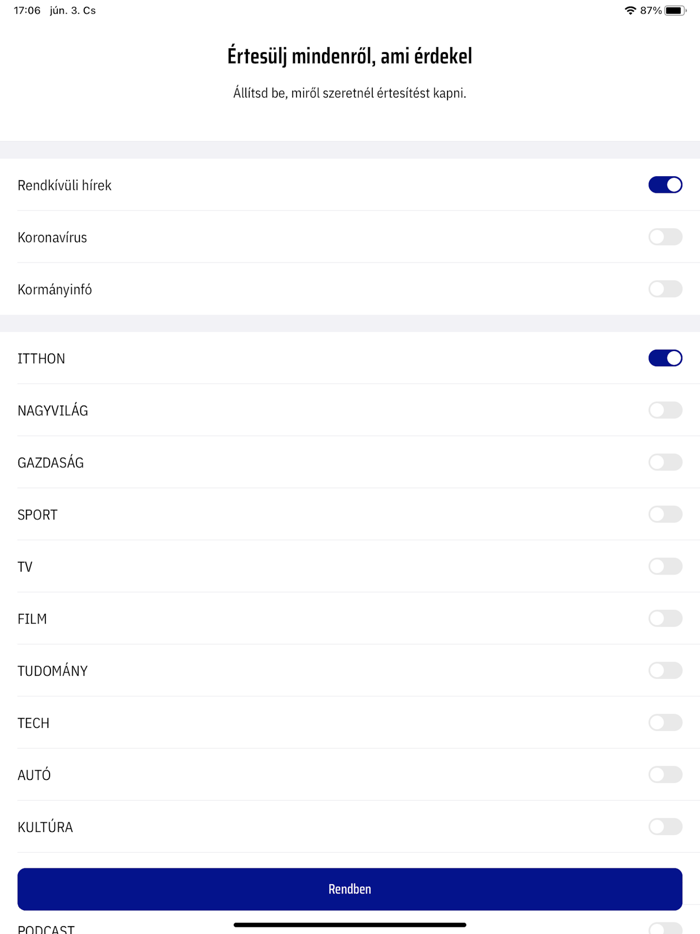Tap the Koronavírus row label
Screen dimensions: 700x934
coord(52,238)
